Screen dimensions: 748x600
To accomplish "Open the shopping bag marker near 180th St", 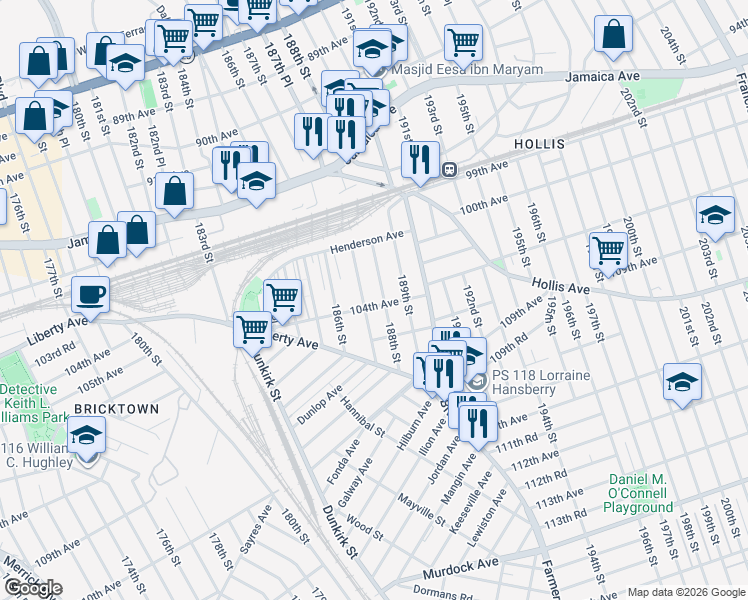I will tap(34, 117).
